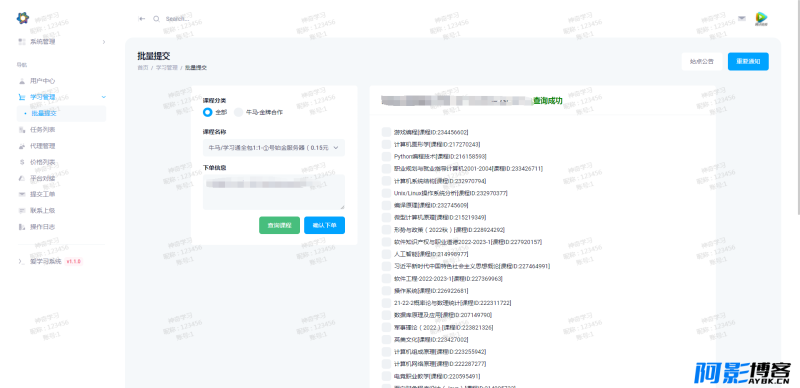The height and width of the screenshot is (388, 800).
Task: Select 批量提交 submenu item
Action: (x=44, y=113)
